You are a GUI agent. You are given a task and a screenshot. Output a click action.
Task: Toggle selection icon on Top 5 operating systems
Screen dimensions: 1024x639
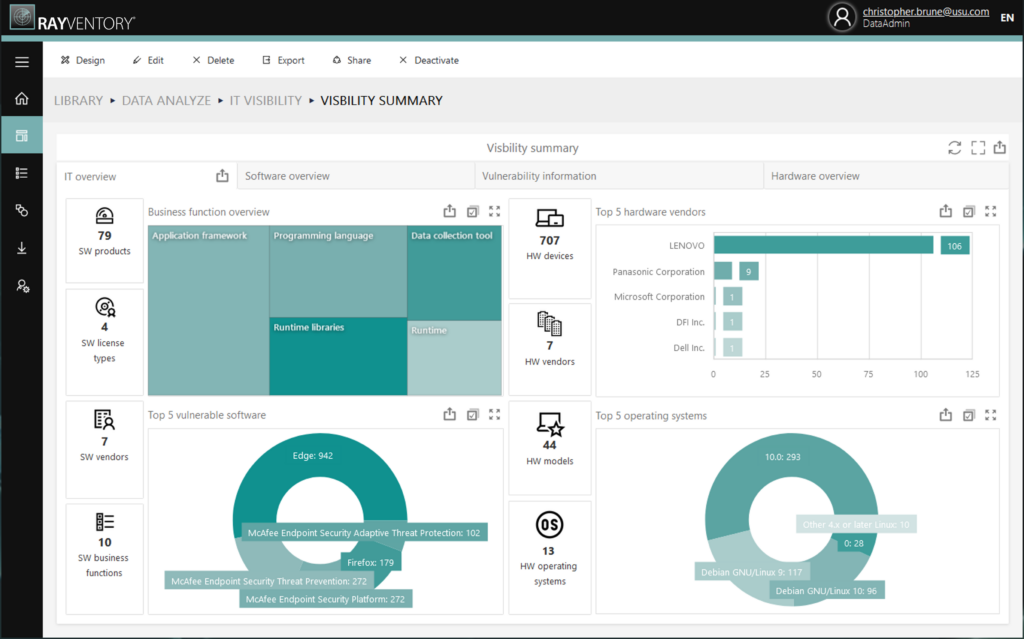pos(968,415)
